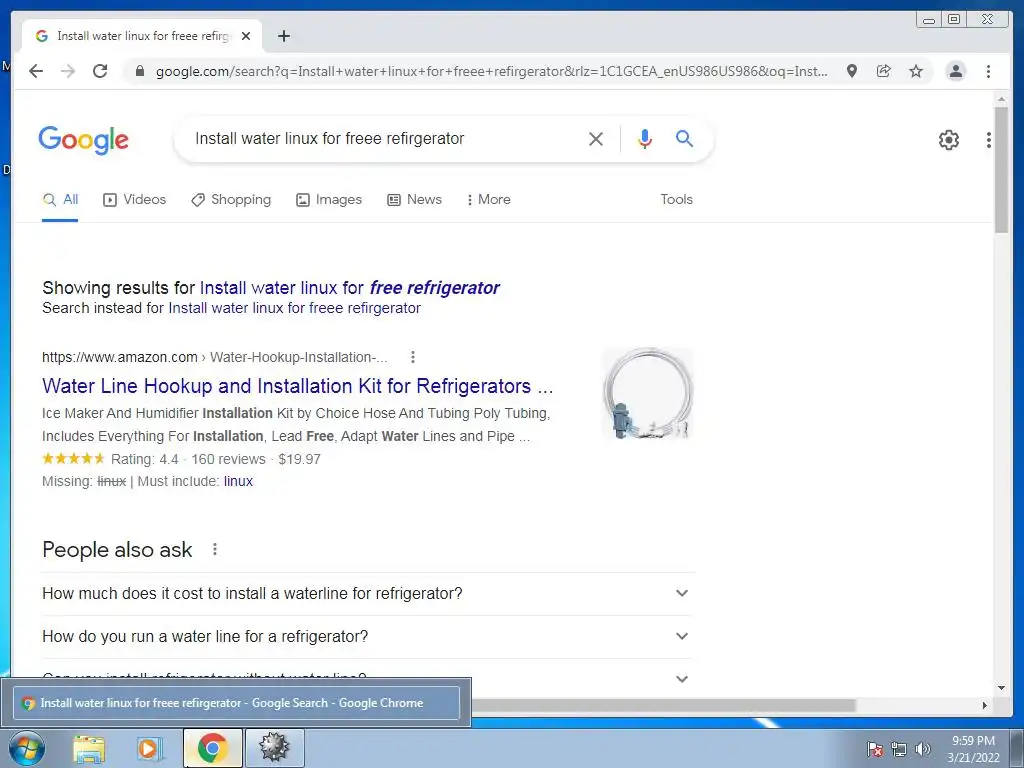Submit search with magnifier icon

pyautogui.click(x=684, y=138)
